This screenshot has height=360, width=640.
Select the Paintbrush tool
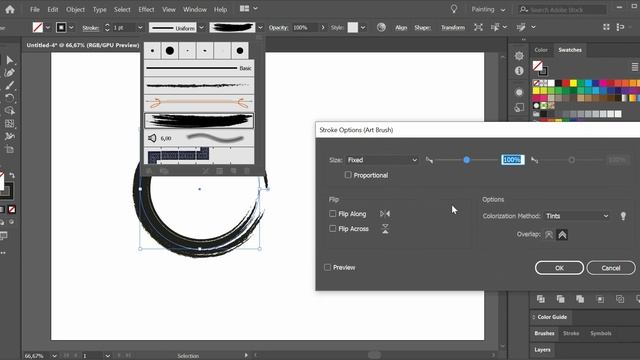pyautogui.click(x=10, y=85)
